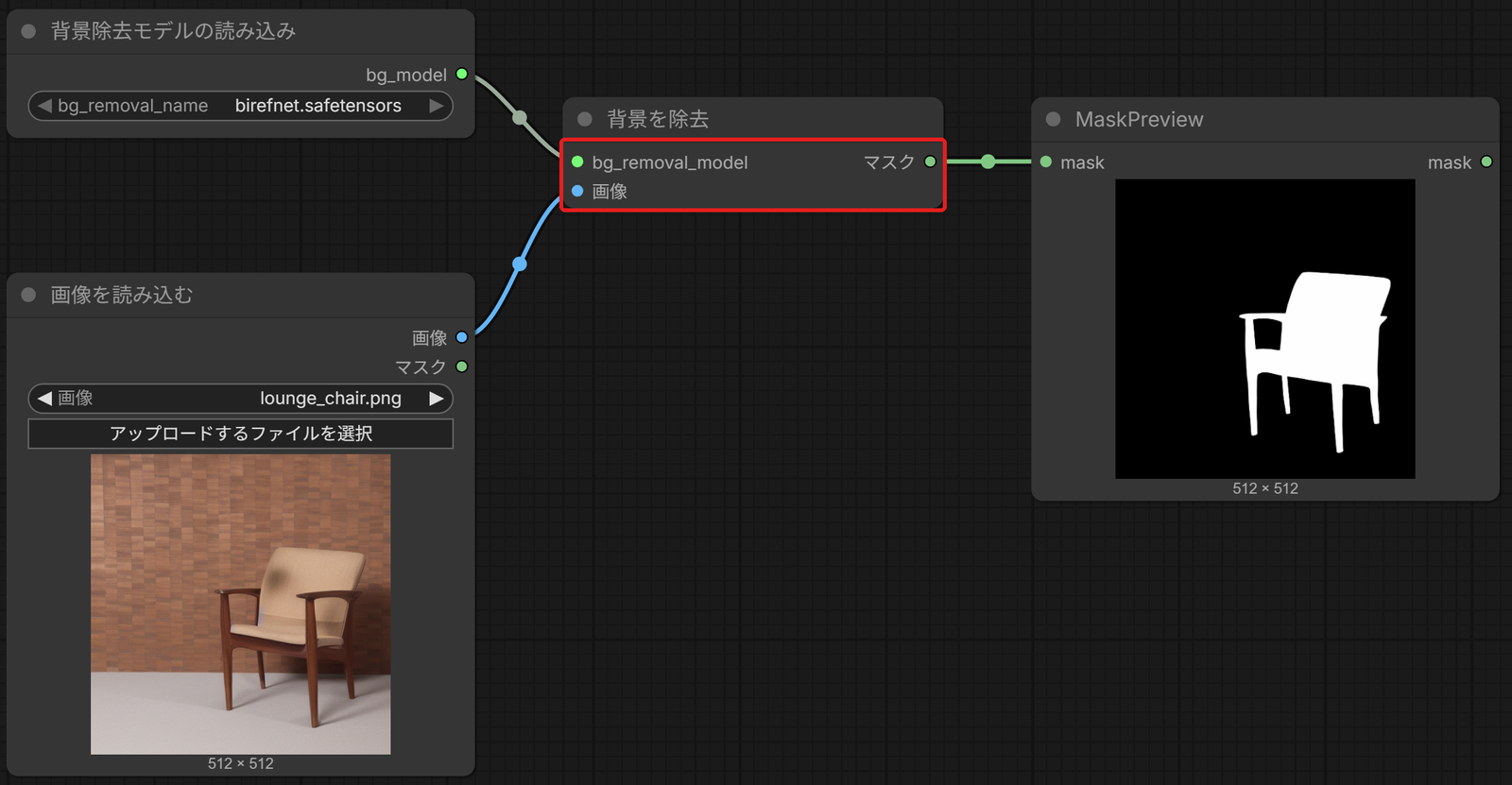Select next bg_removal_name option with right arrow
The width and height of the screenshot is (1512, 785).
pos(437,106)
